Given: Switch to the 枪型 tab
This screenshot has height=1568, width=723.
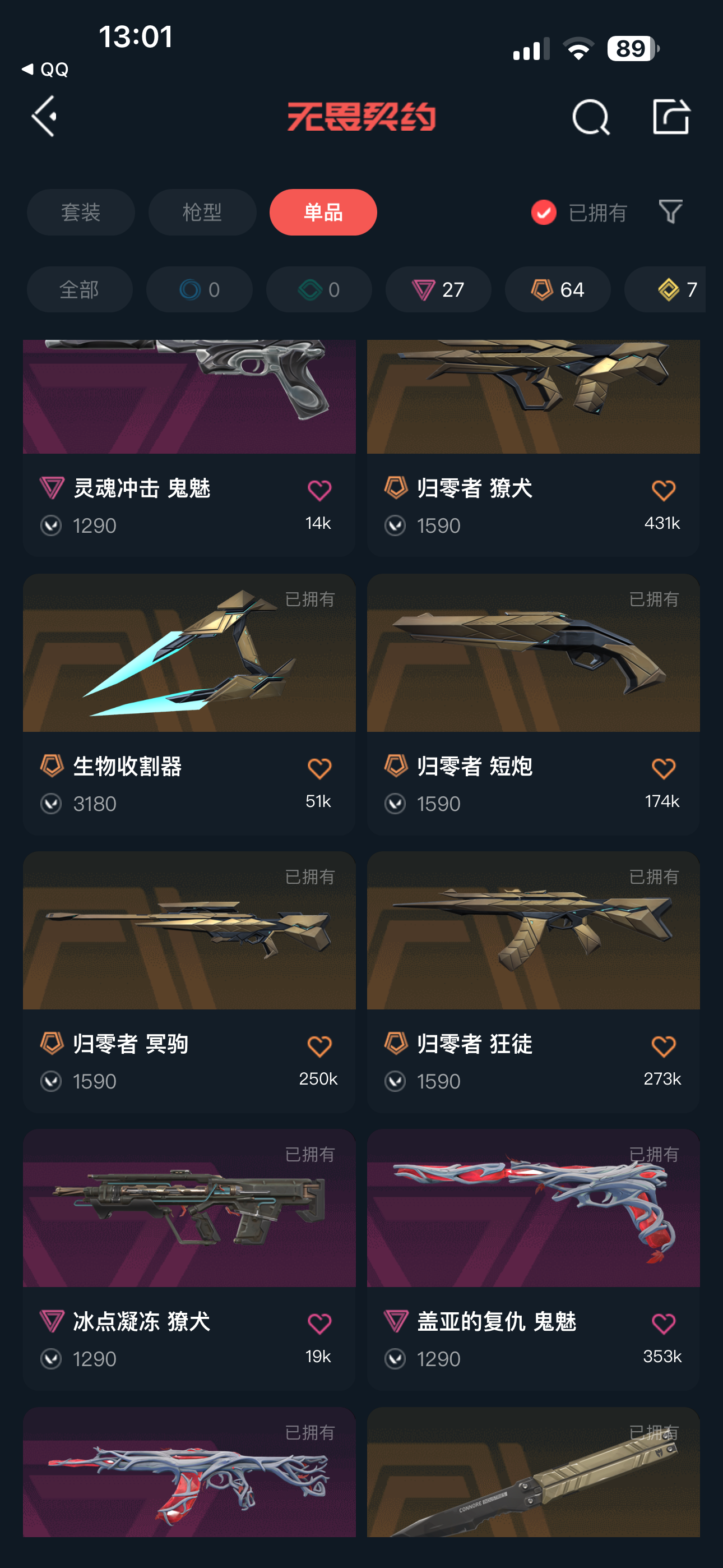Looking at the screenshot, I should coord(202,213).
